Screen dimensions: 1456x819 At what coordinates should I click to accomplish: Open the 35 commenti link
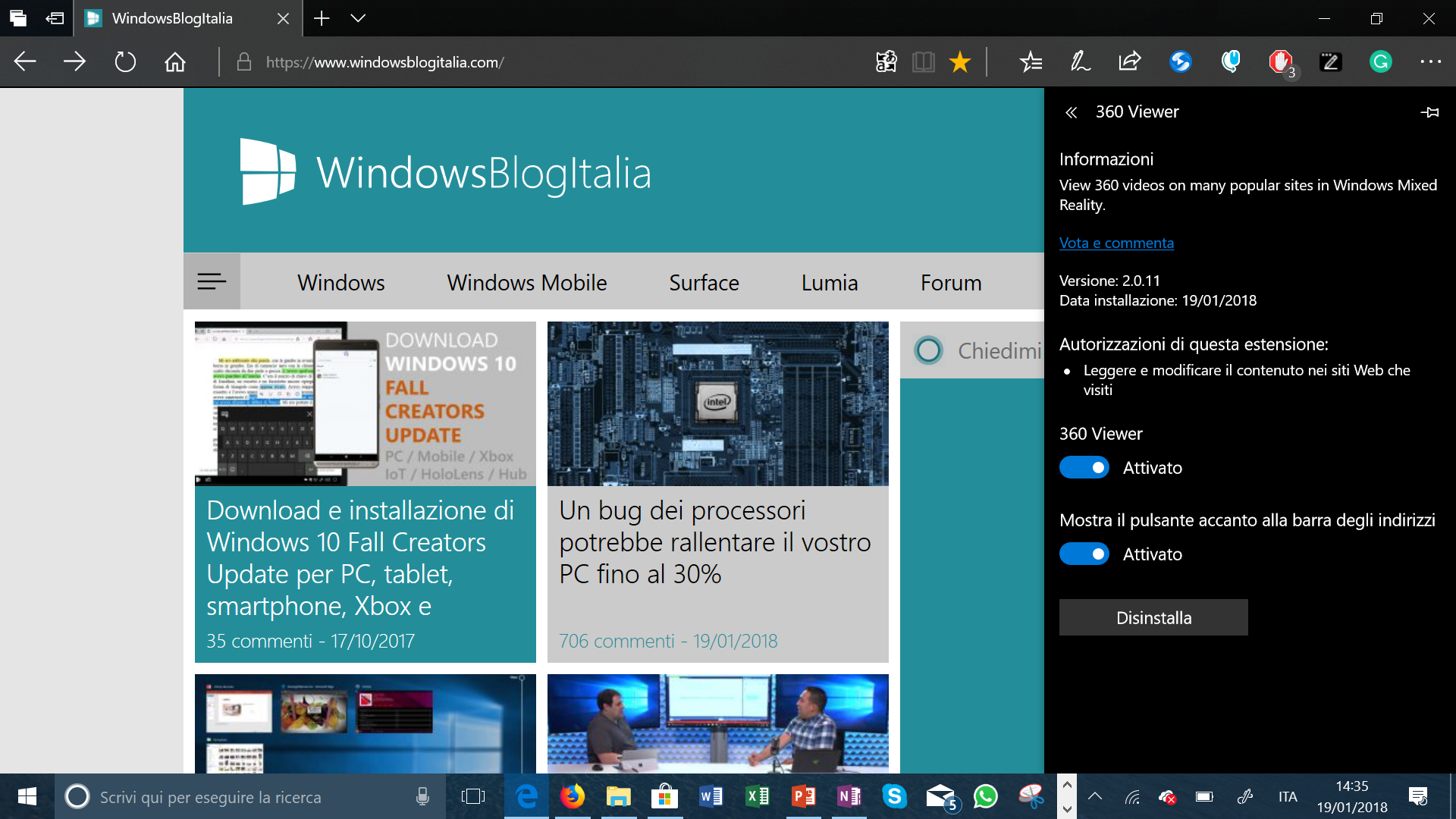click(x=259, y=642)
